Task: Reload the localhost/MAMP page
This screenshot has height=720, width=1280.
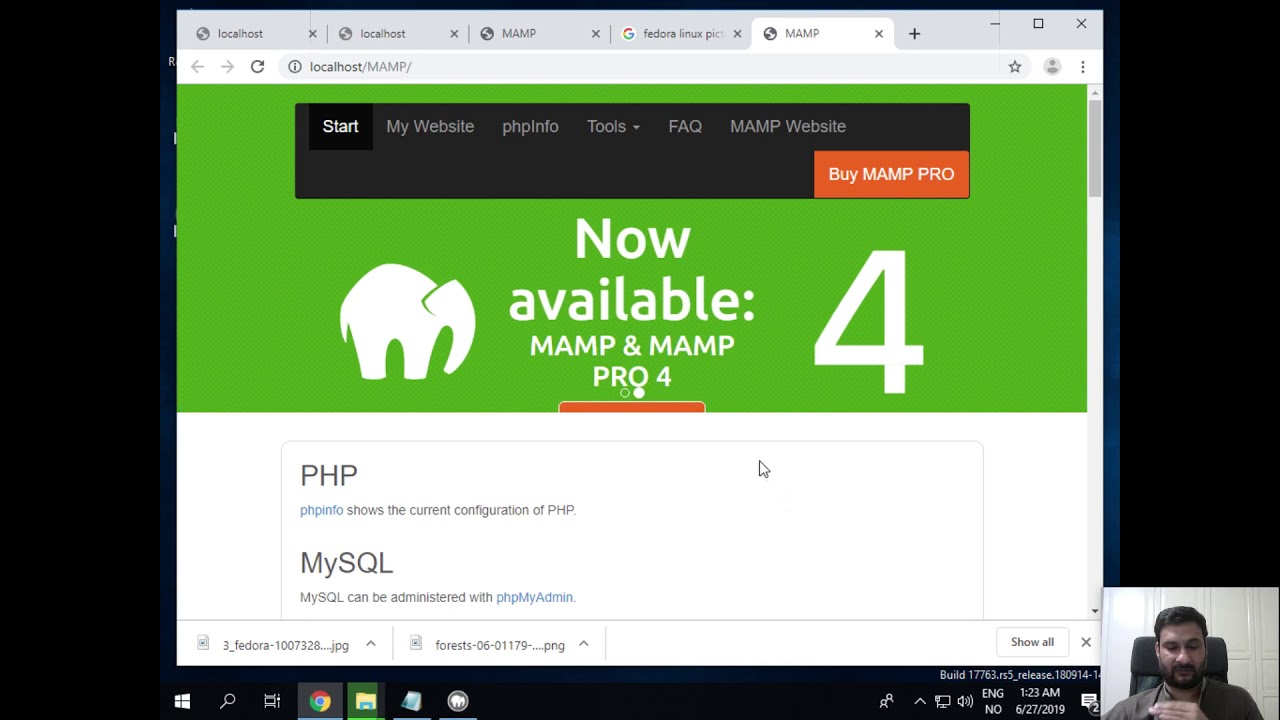Action: point(257,66)
